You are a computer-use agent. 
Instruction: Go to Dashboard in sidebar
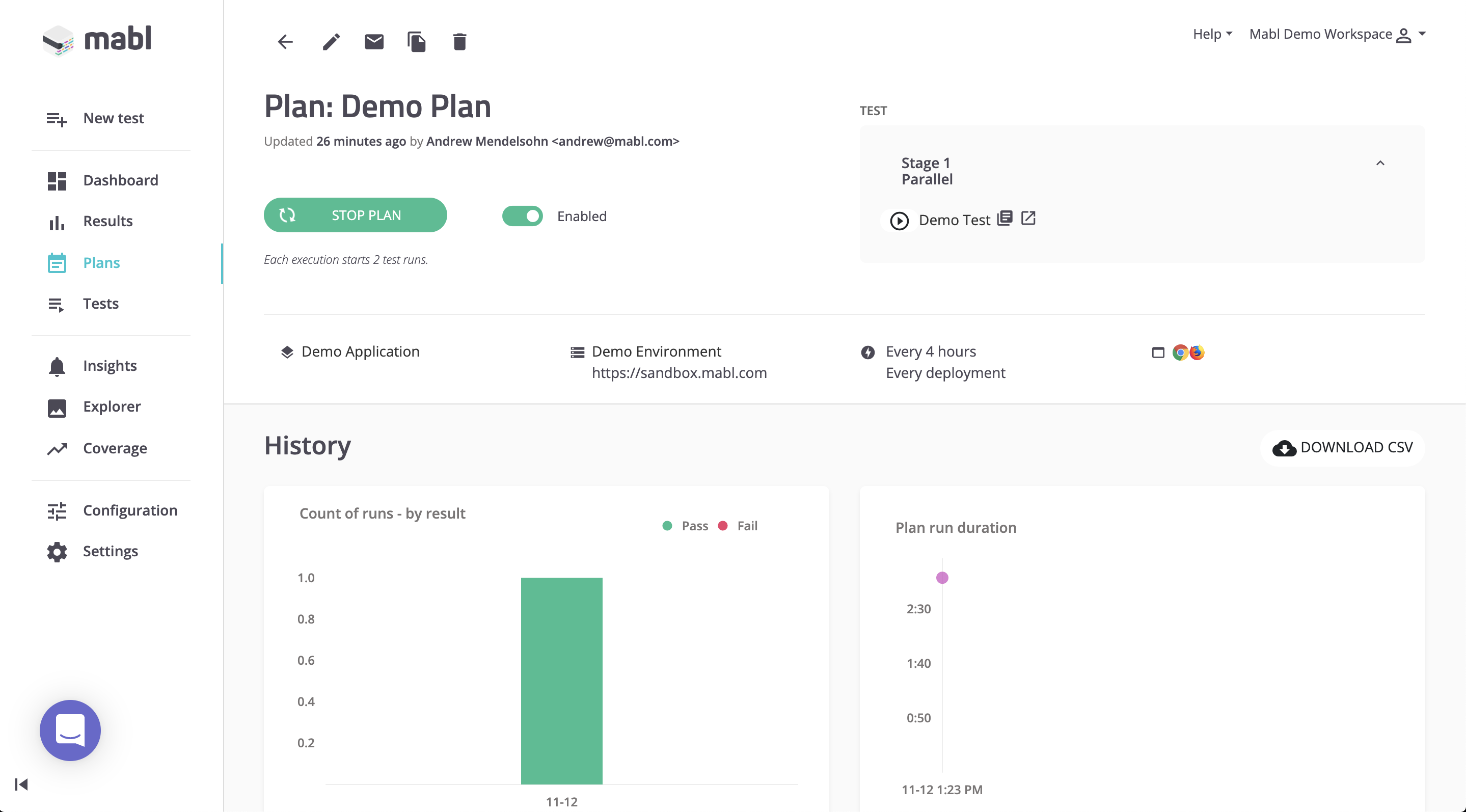click(x=120, y=180)
